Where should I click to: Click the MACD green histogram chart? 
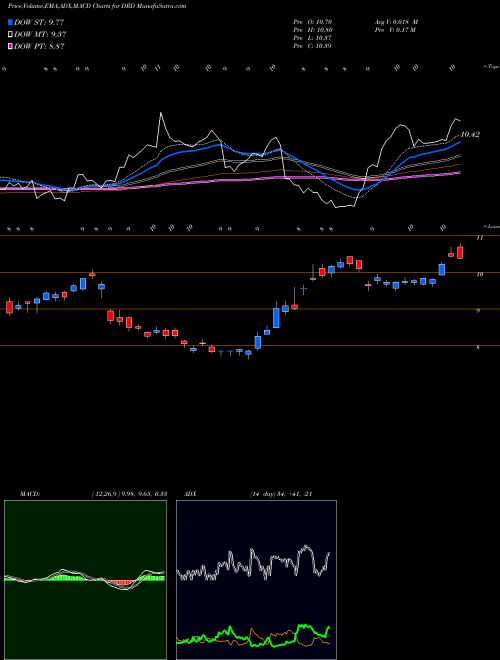click(85, 580)
